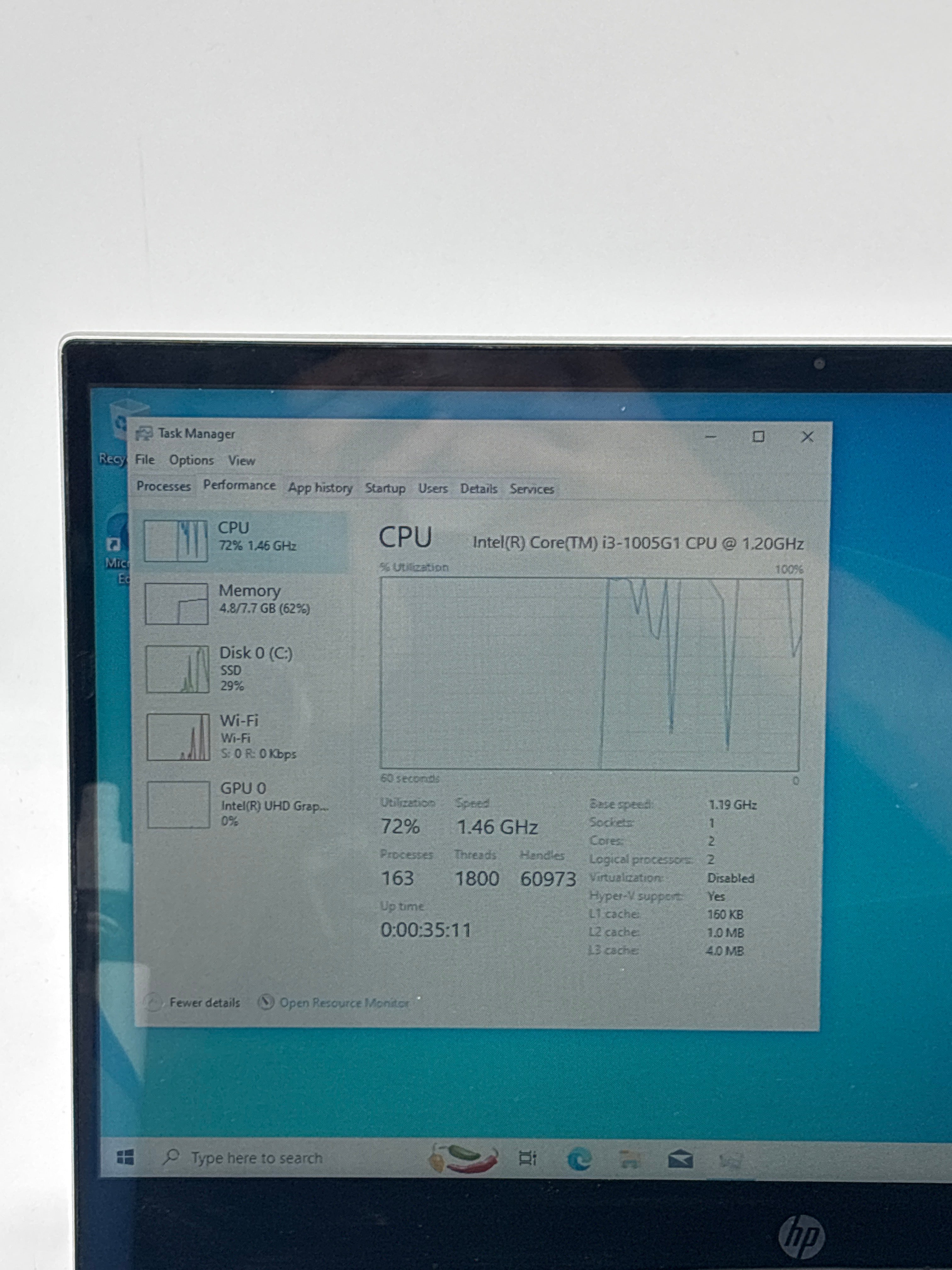Click the processes count 163

click(397, 878)
